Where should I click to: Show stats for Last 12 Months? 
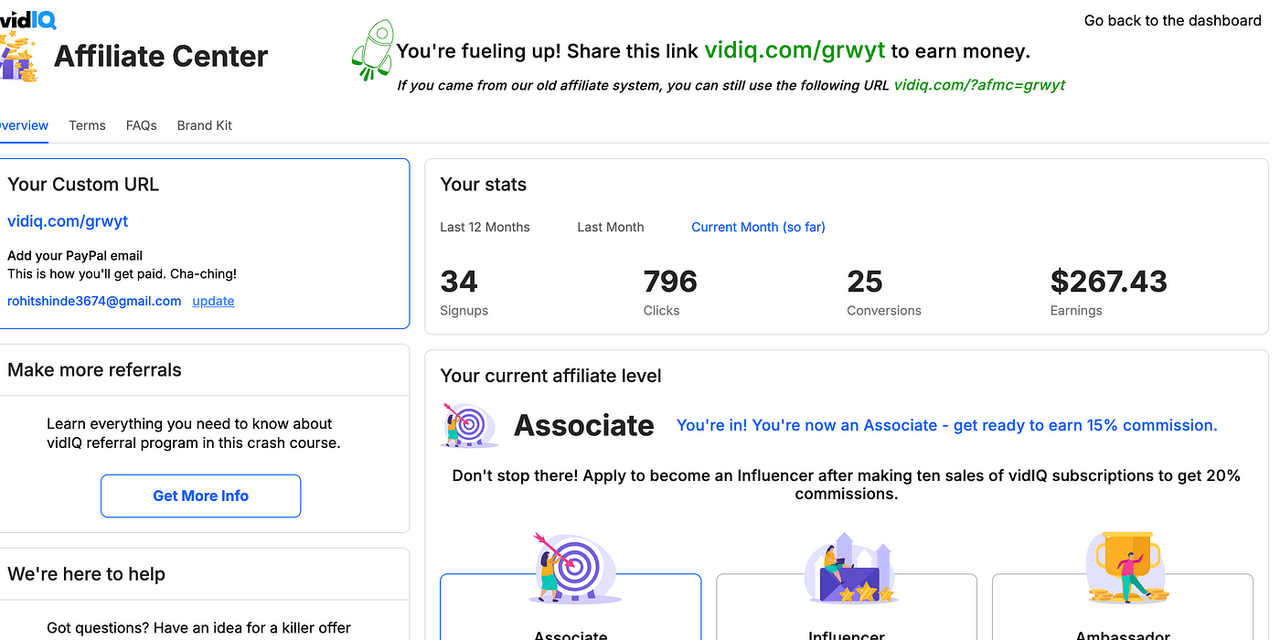coord(485,227)
